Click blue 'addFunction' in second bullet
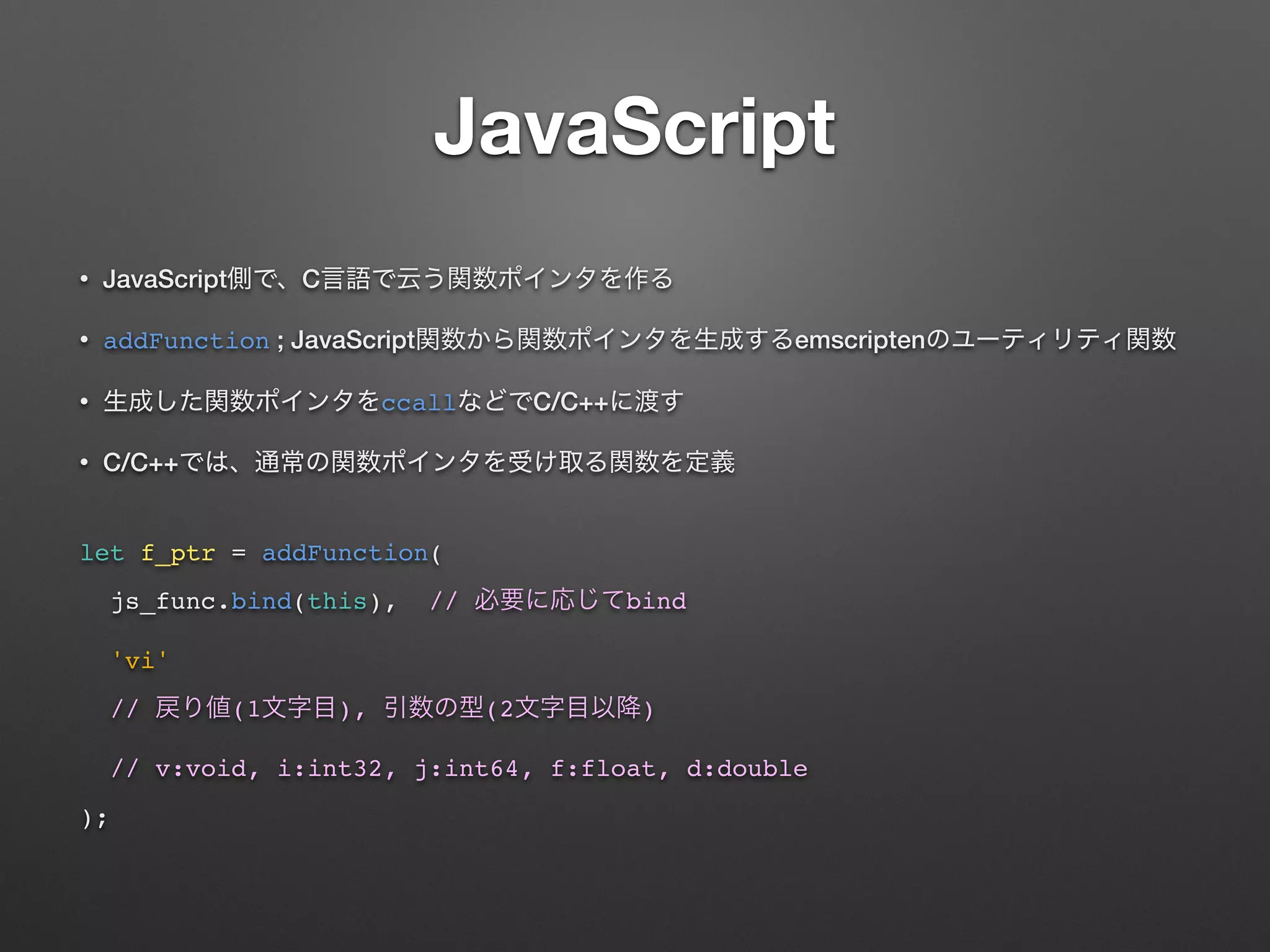 coord(186,341)
